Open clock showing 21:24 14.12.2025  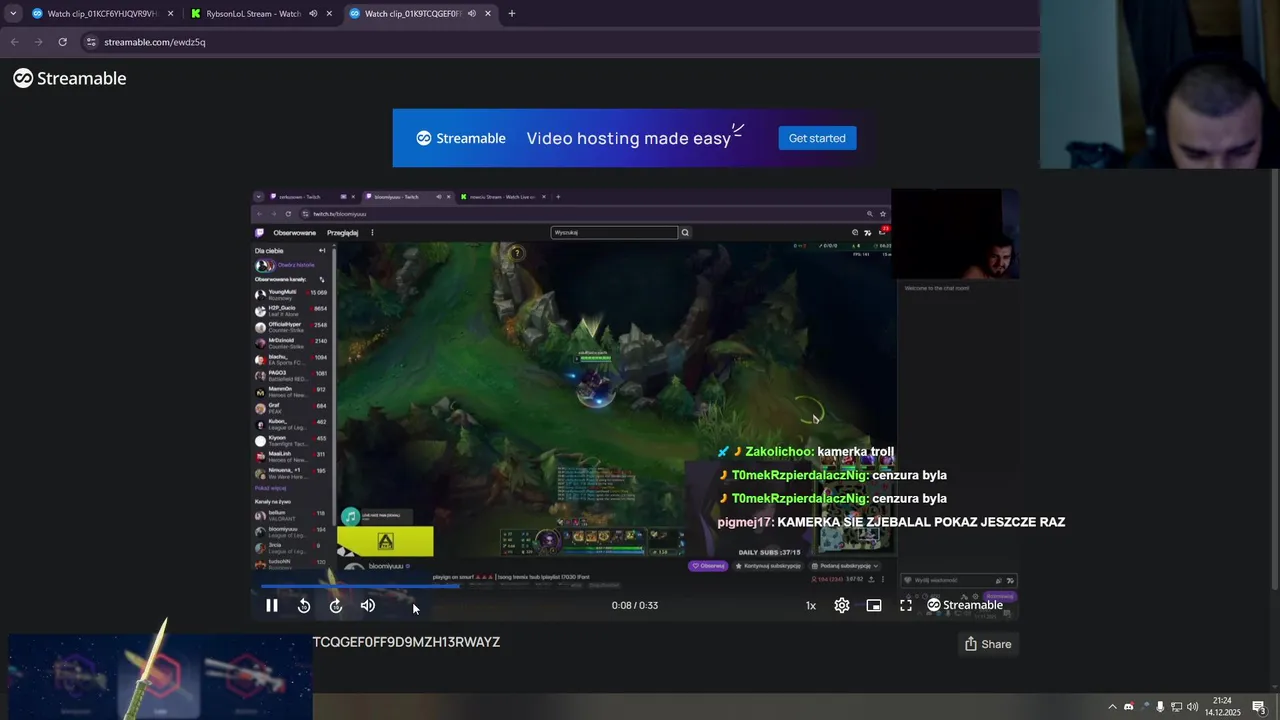(1224, 707)
